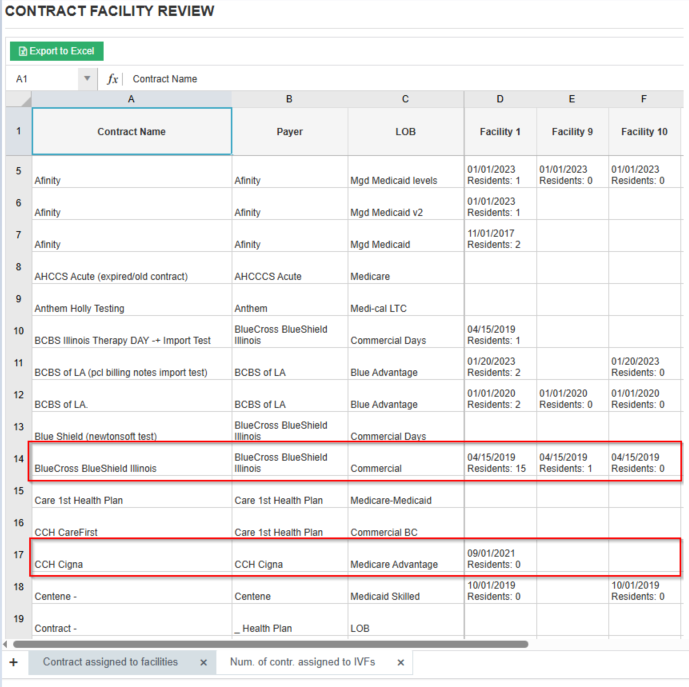The image size is (689, 687).
Task: Select column C header
Action: 406,99
